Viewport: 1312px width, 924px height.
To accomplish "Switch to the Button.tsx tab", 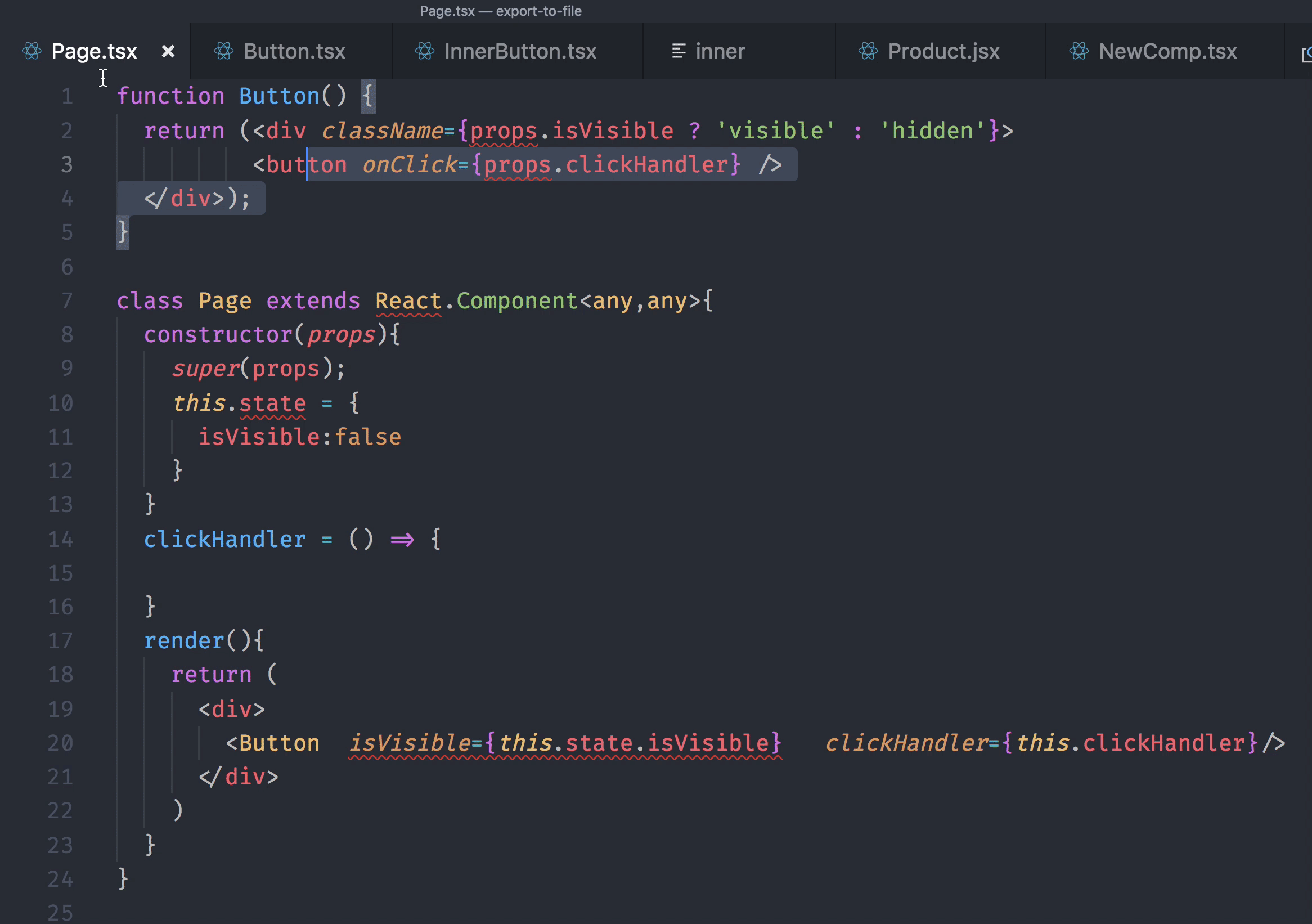I will 294,51.
